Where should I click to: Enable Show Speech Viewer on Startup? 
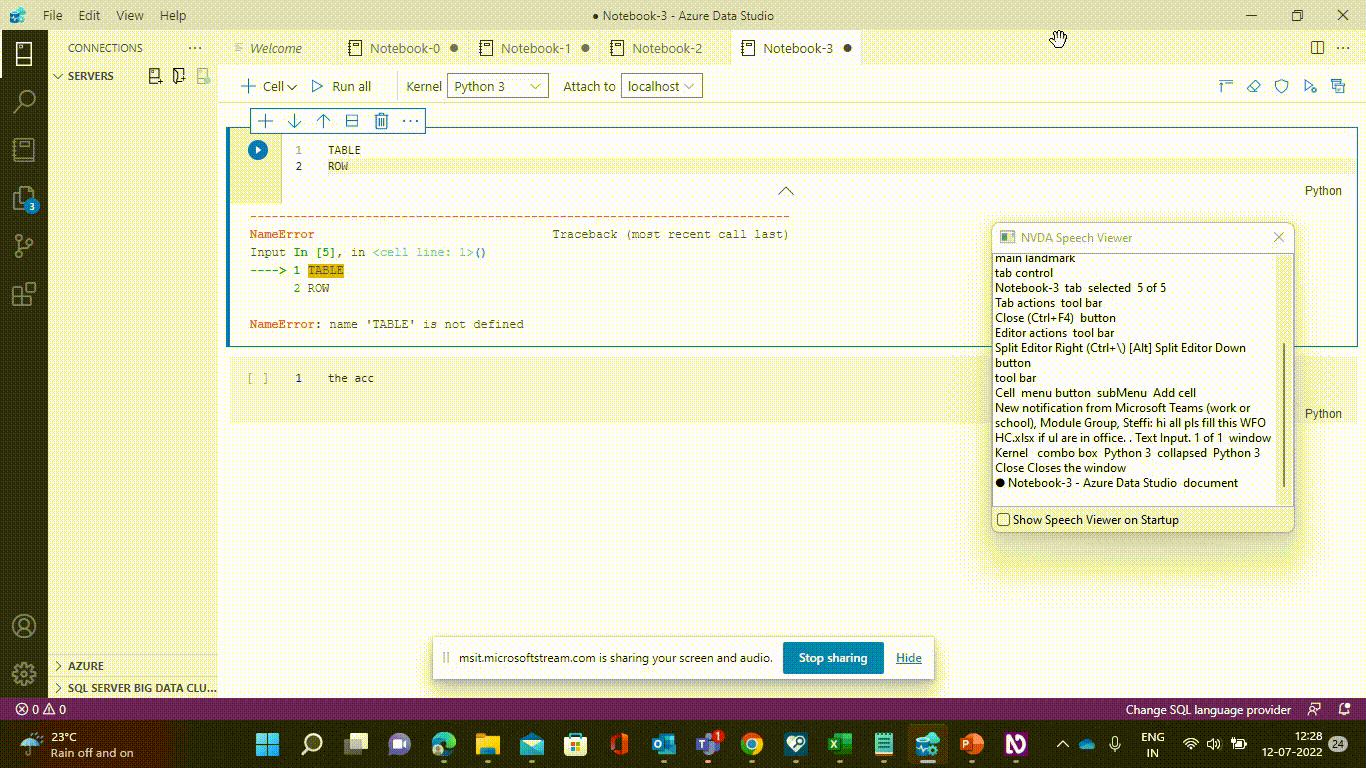pos(1003,519)
